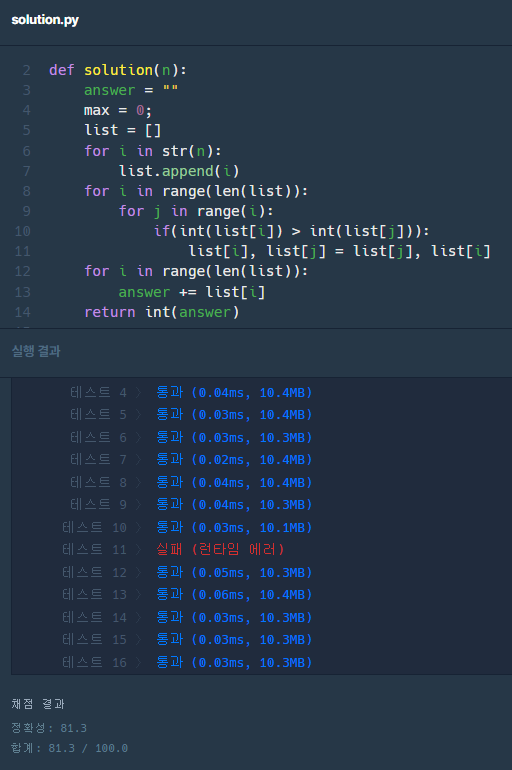Click the 테스트 15 result row
512x770 pixels.
tap(187, 639)
